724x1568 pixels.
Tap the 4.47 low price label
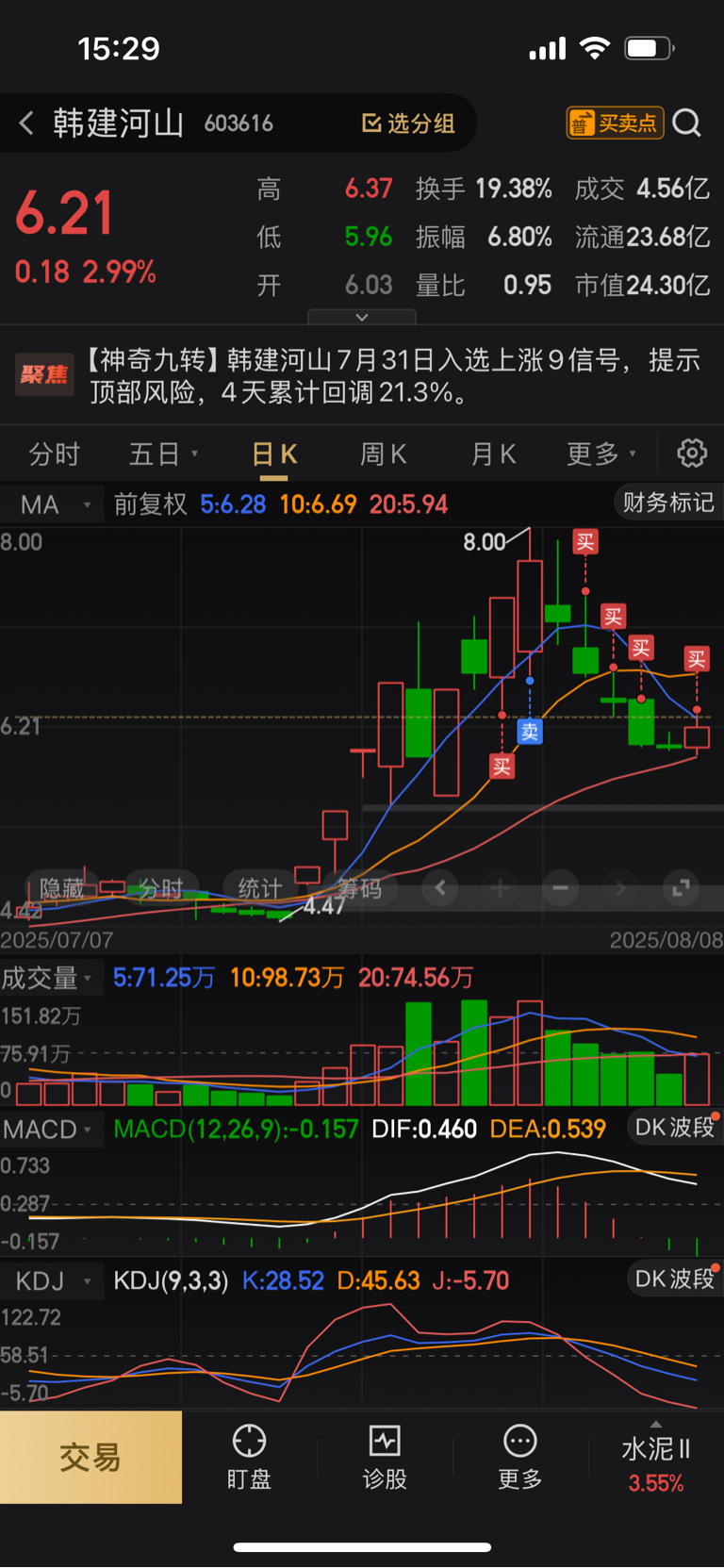point(323,907)
